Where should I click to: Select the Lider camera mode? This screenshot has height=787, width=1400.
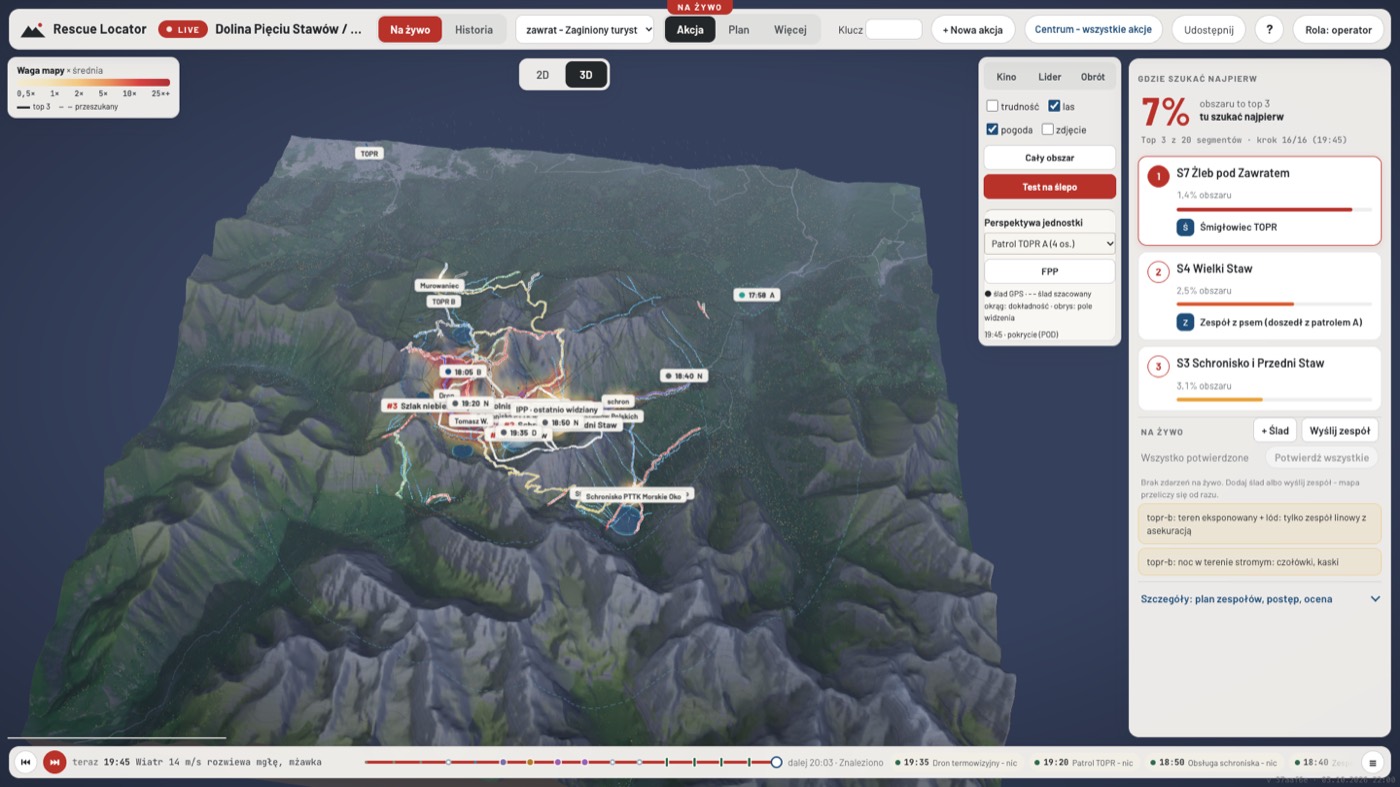(1050, 77)
